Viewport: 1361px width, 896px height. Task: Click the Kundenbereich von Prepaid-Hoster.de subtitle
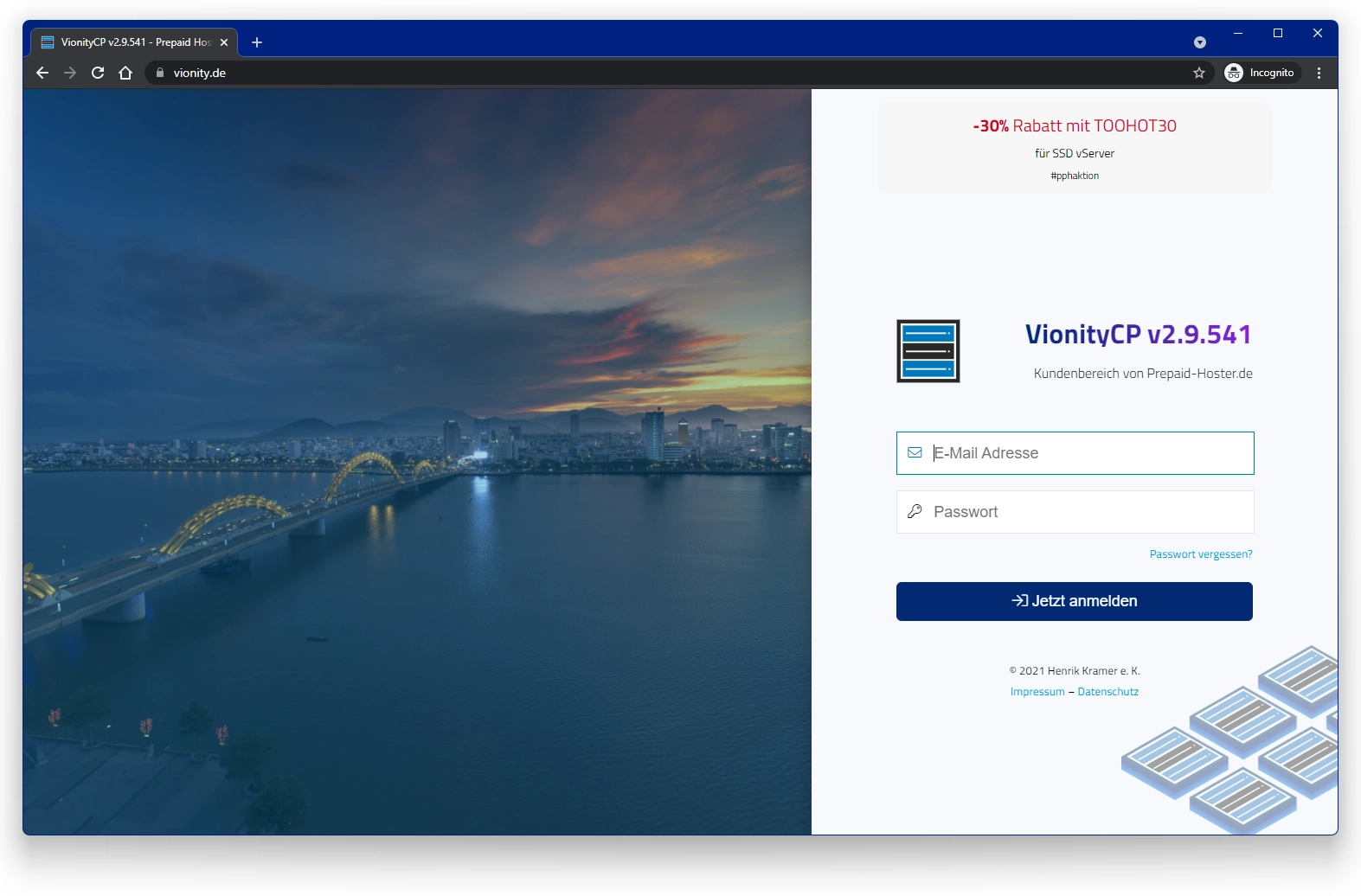[1143, 374]
